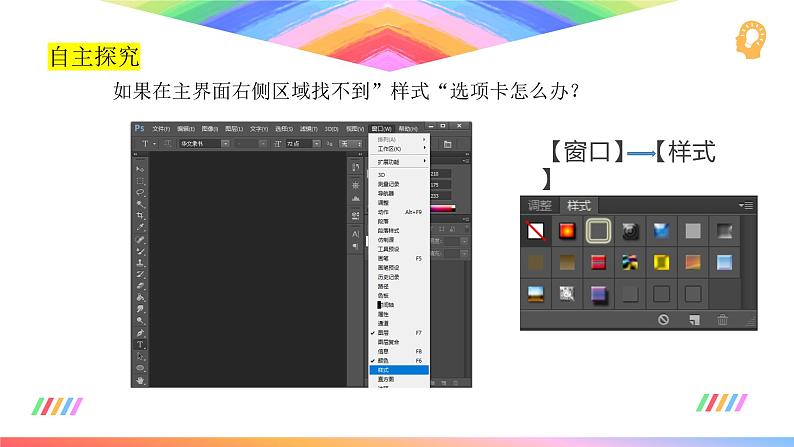Open the Styles panel flyout menu
The image size is (794, 447).
click(746, 205)
